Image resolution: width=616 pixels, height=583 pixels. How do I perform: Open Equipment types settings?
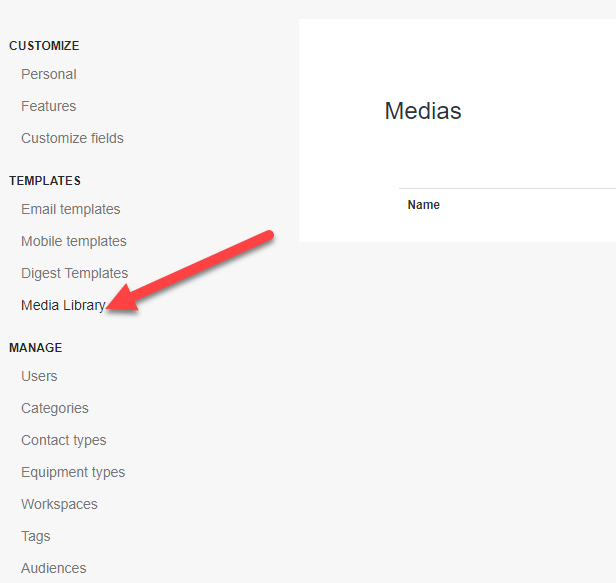pos(73,472)
